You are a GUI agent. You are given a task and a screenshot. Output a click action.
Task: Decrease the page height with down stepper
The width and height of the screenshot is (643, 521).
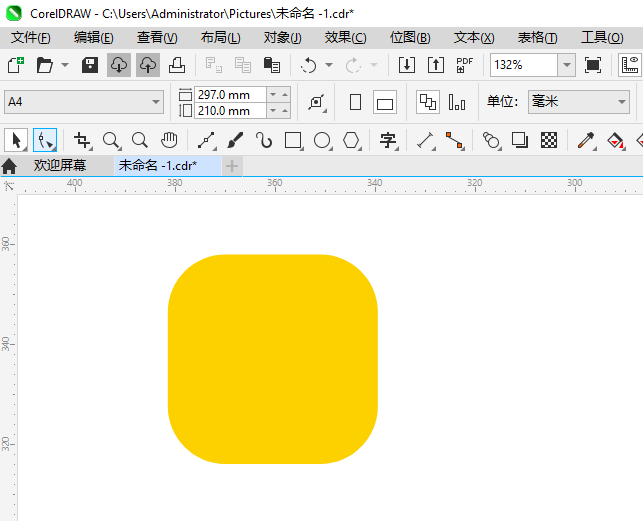(273, 111)
